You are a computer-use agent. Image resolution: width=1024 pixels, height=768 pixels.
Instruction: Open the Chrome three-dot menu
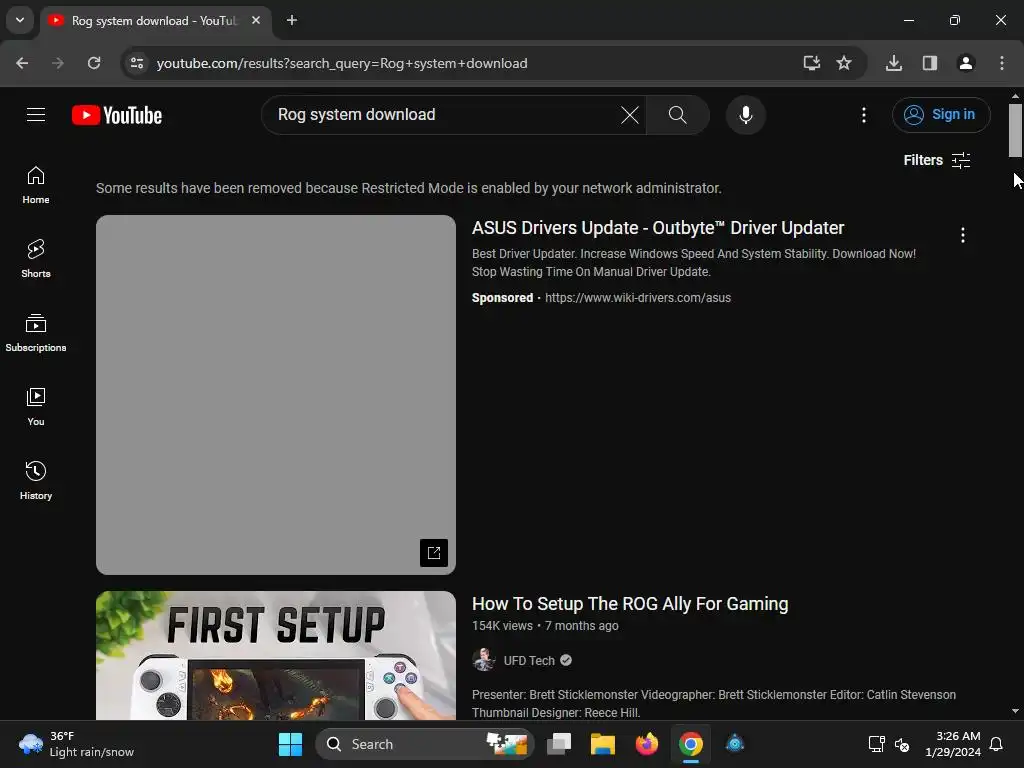(1001, 63)
